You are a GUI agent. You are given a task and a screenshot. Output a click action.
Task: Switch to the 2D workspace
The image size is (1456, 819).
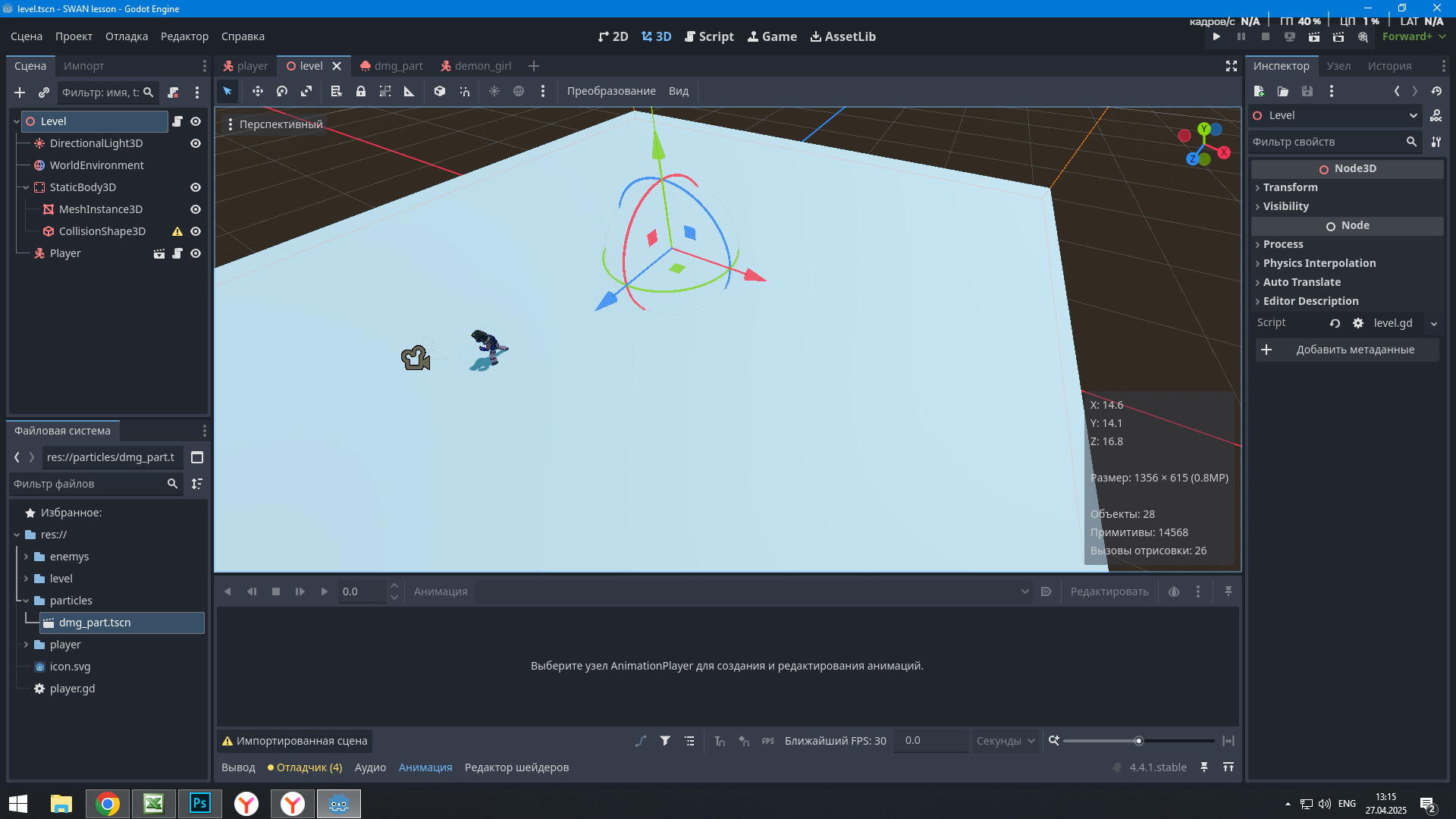point(613,36)
